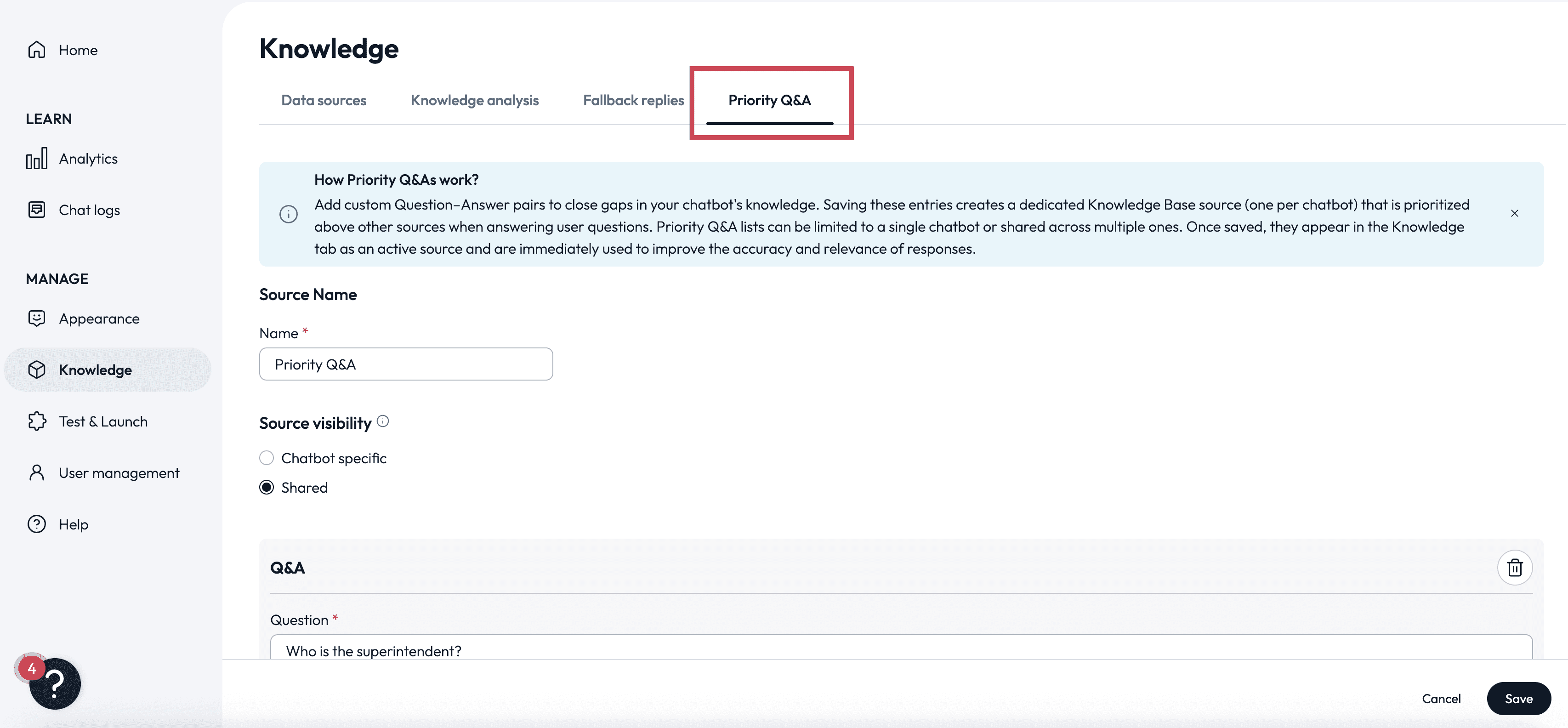Screen dimensions: 1568x728
Task: Click the Source visibility info icon
Action: click(x=383, y=421)
